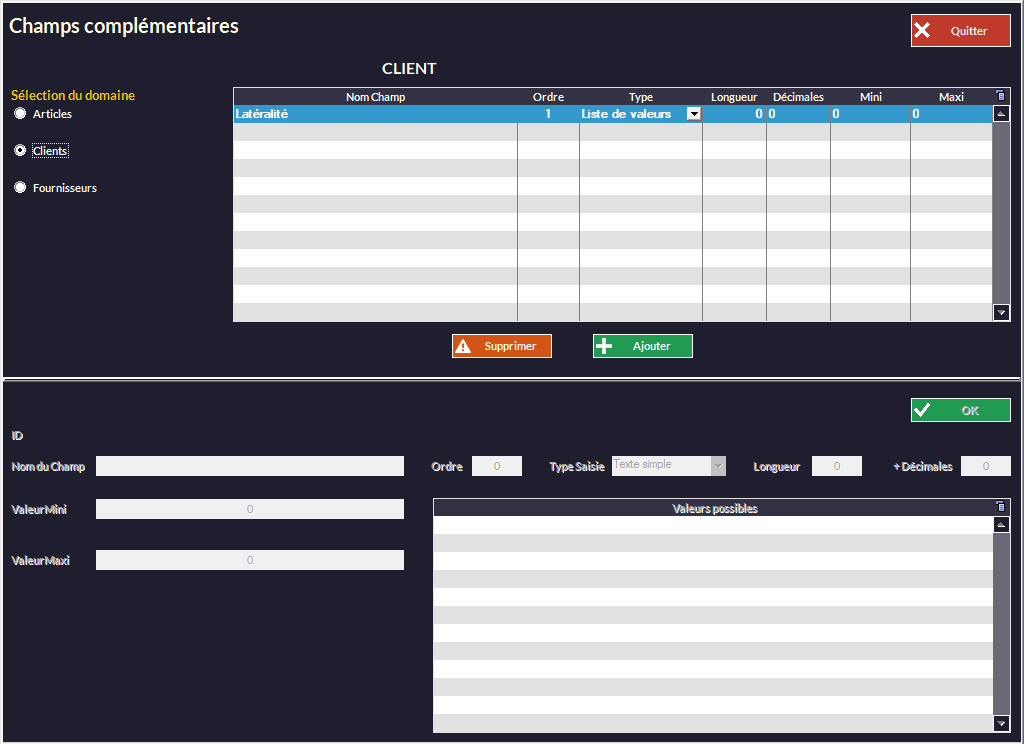Select the Clients domain radio button

click(20, 151)
